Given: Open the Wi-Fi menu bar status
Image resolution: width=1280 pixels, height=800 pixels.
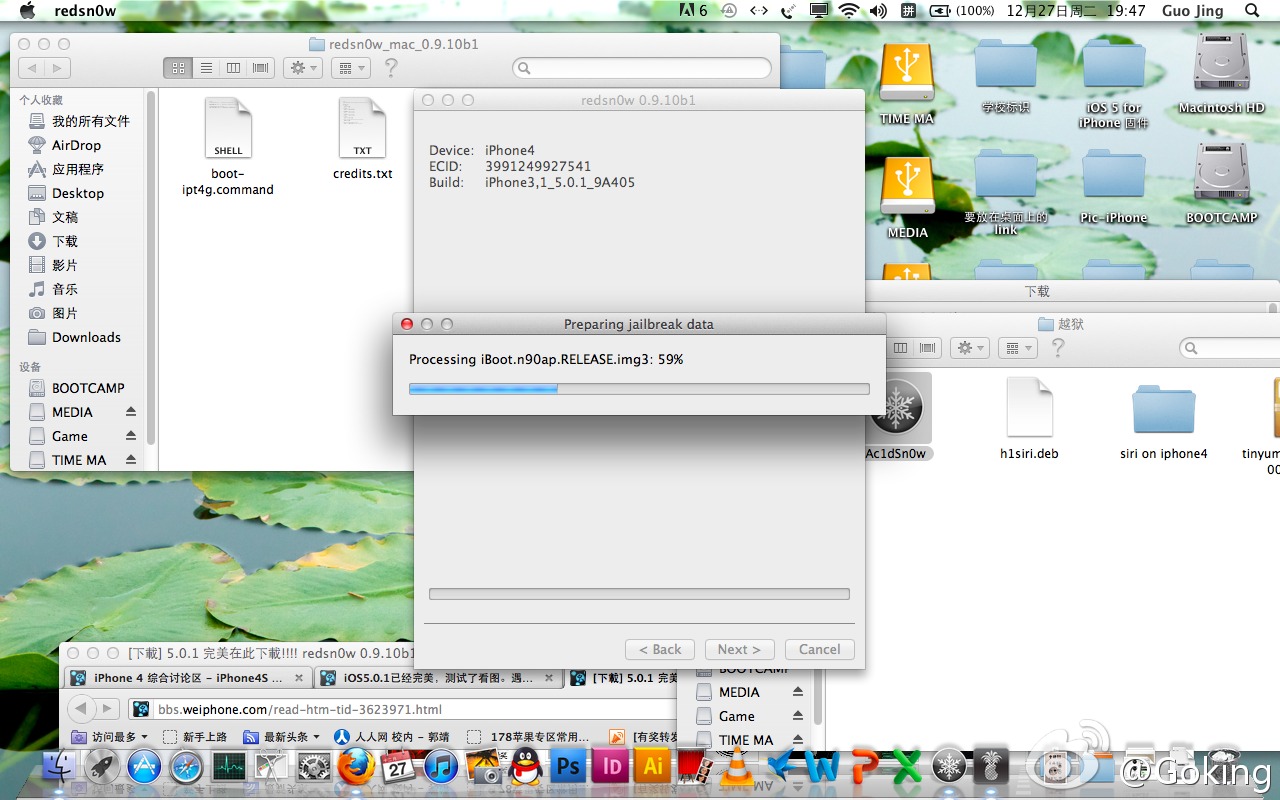Looking at the screenshot, I should pos(849,11).
